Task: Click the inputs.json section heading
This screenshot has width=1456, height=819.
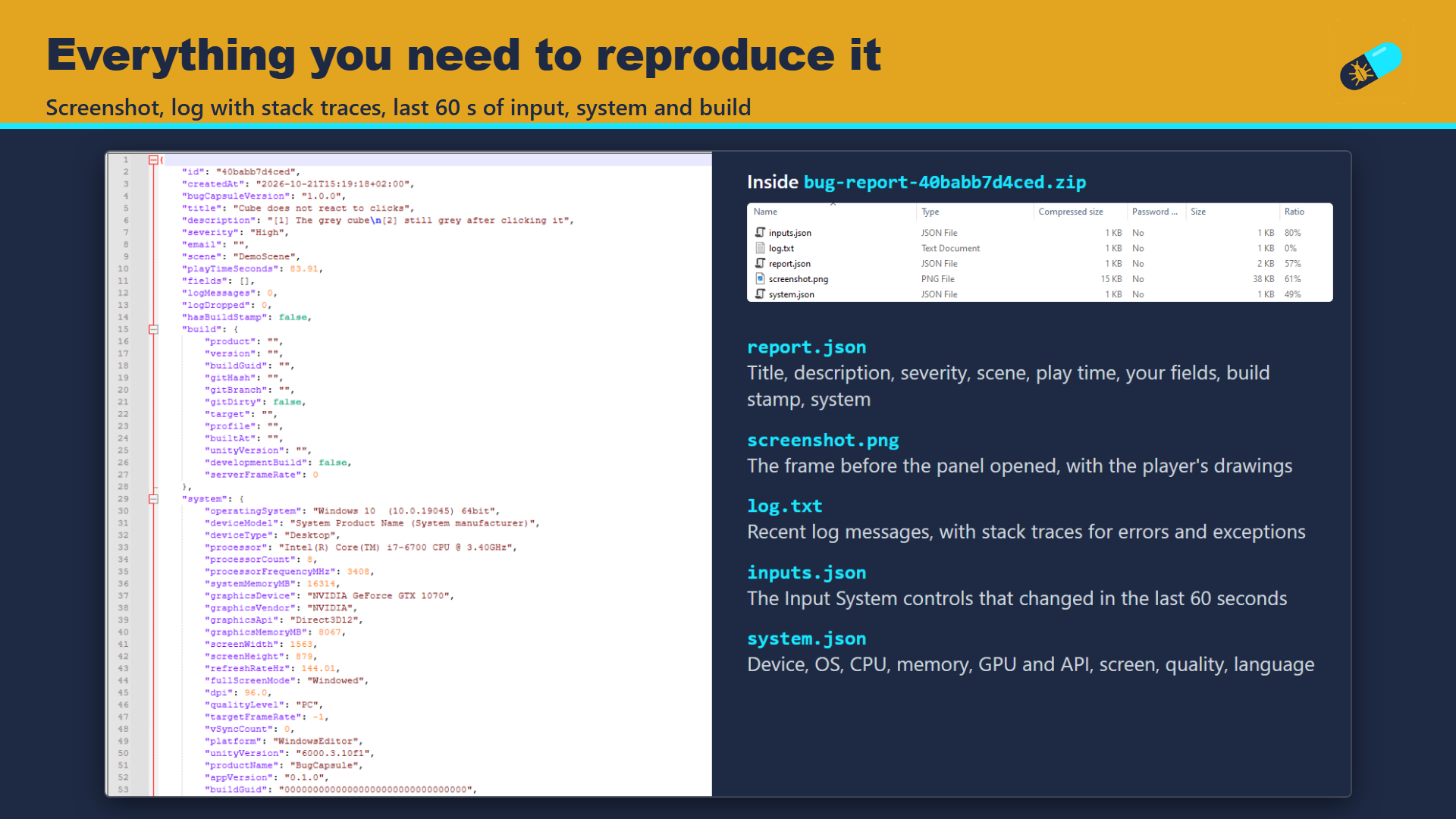Action: (x=806, y=573)
